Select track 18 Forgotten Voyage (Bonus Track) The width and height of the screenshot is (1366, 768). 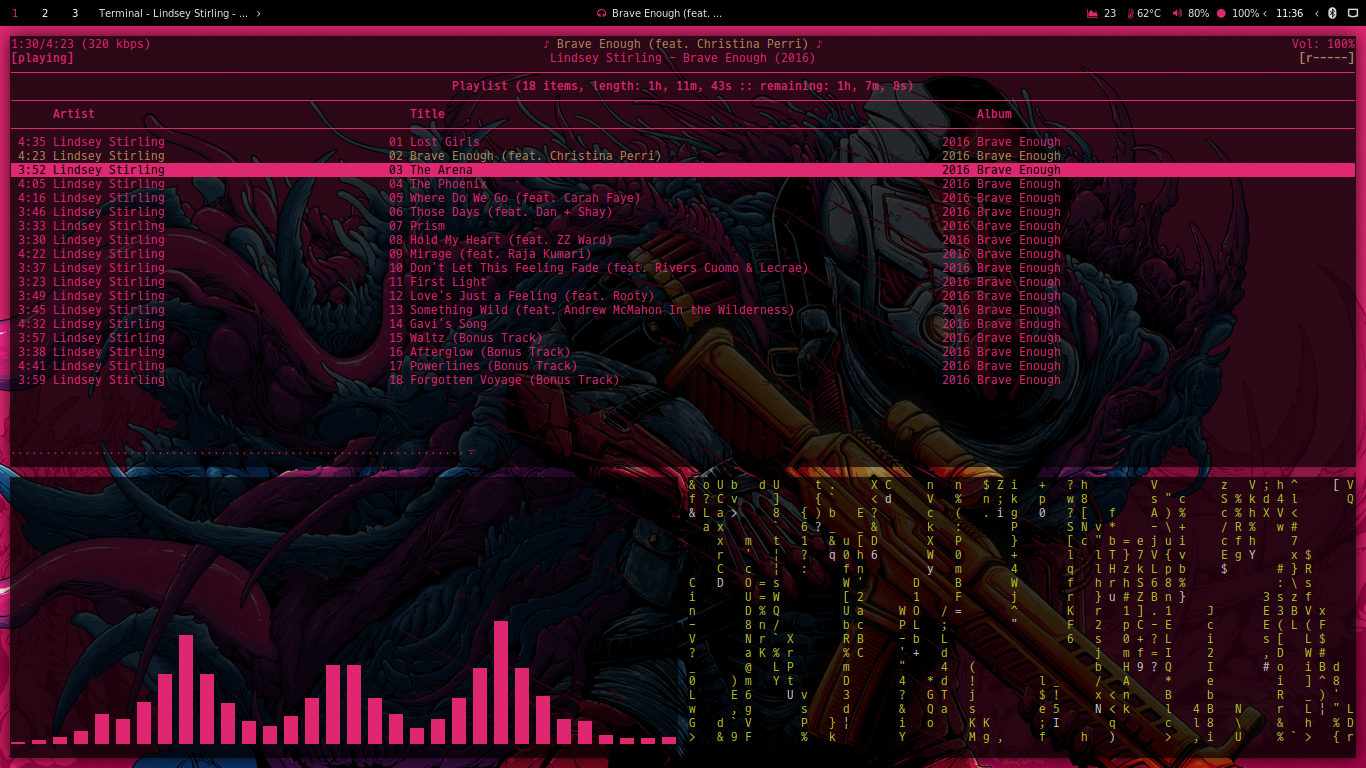coord(683,380)
